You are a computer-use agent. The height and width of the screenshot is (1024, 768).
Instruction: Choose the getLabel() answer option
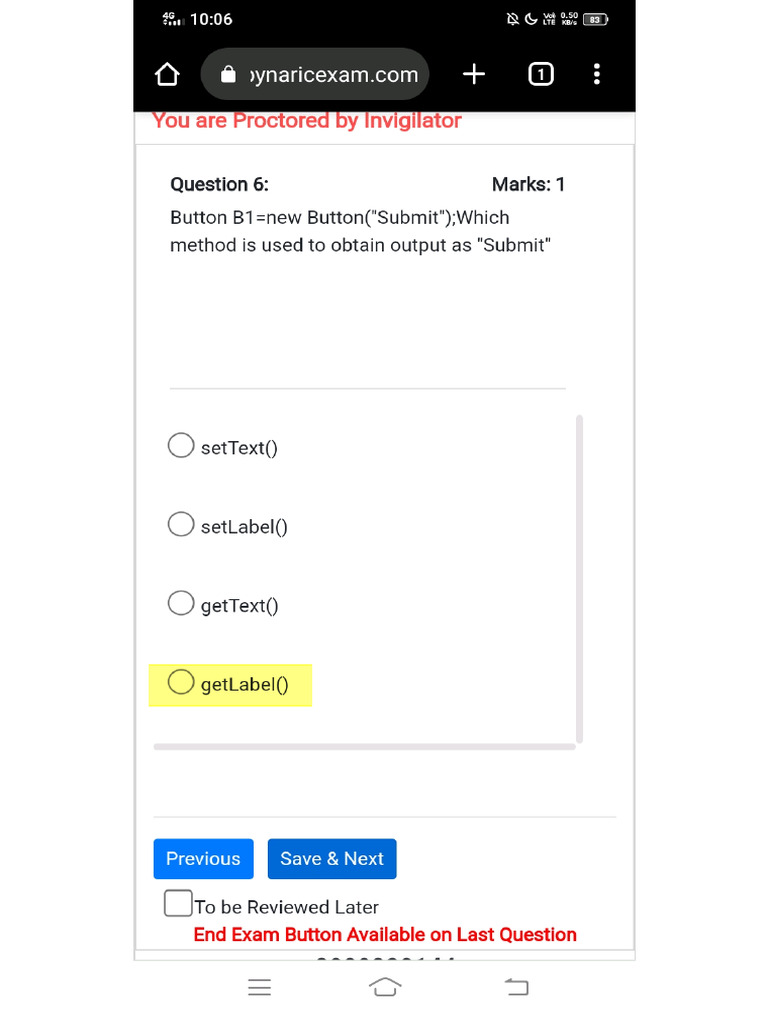[181, 683]
